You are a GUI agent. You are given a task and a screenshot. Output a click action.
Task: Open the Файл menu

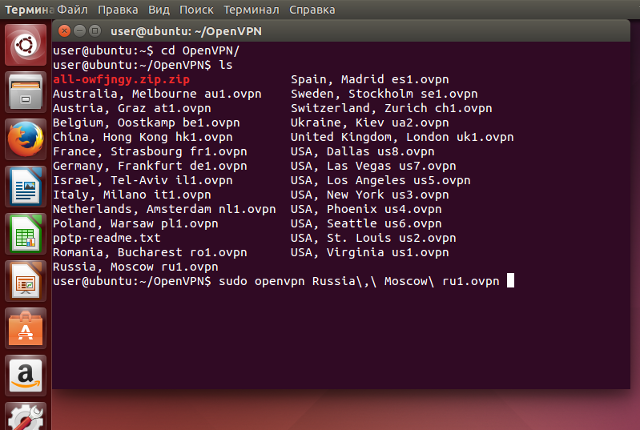[72, 9]
